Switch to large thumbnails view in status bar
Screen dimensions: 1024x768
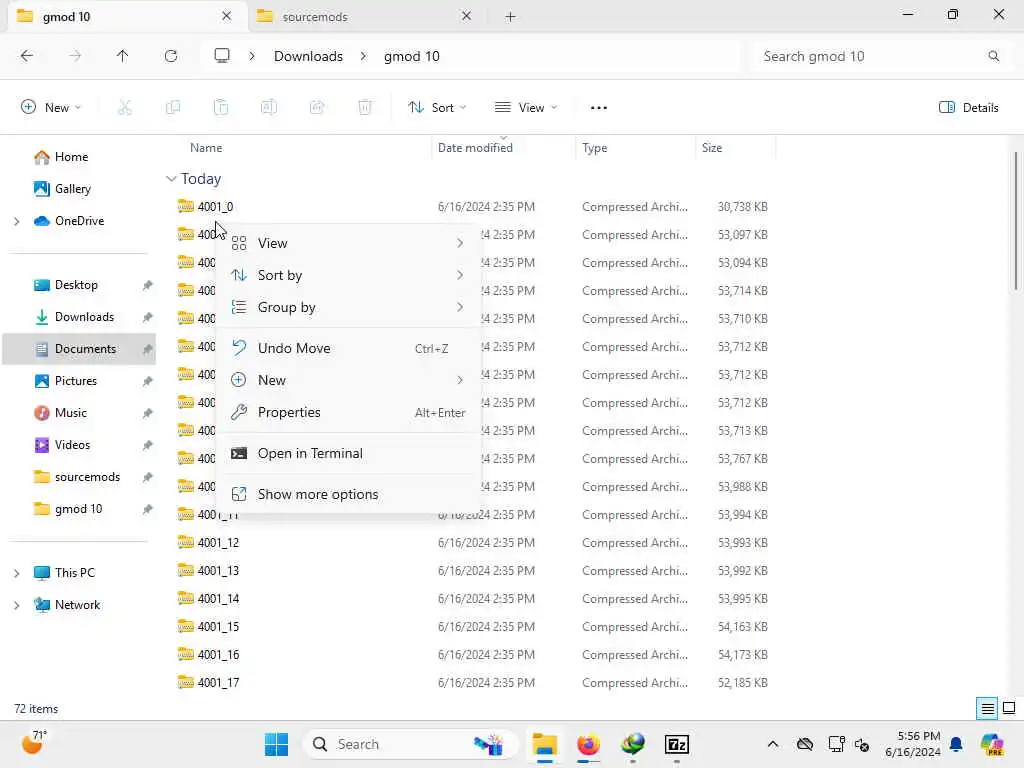tap(1009, 709)
